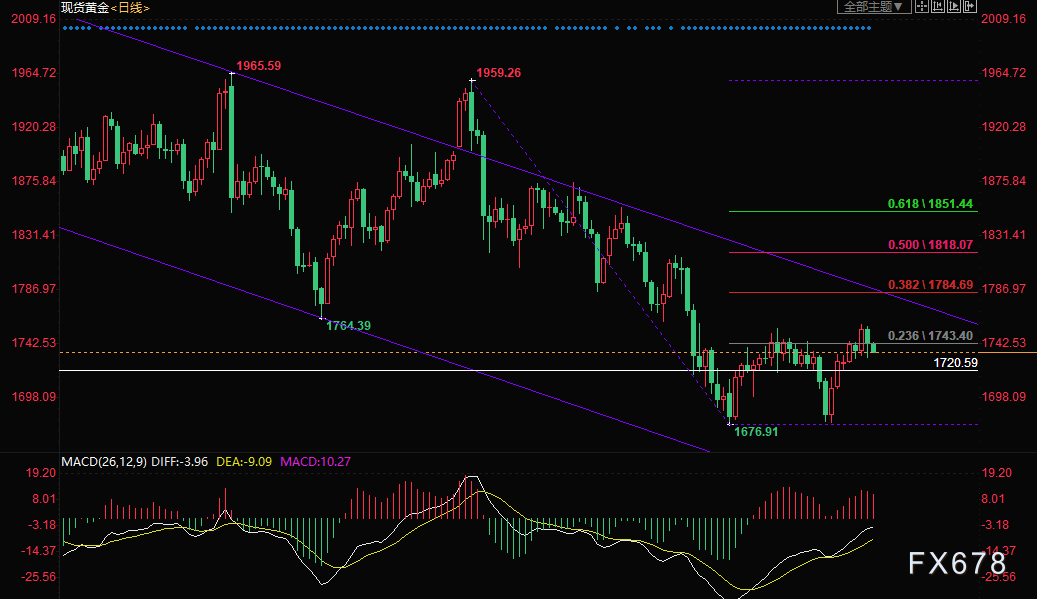Click the rightmost chart exit icon
Image resolution: width=1037 pixels, height=599 pixels.
[969, 7]
